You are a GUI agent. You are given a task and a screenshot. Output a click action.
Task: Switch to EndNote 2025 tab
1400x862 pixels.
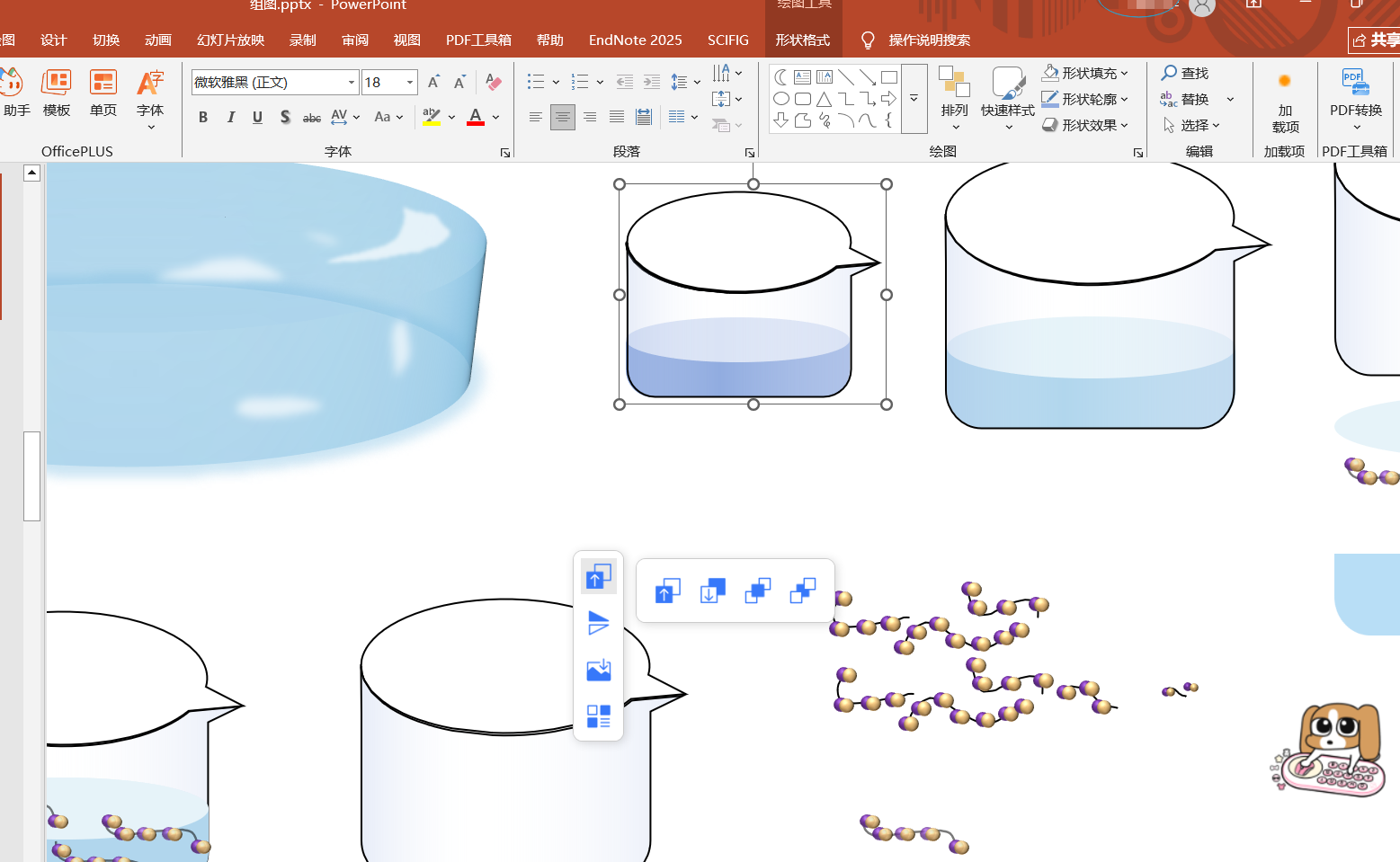tap(636, 40)
